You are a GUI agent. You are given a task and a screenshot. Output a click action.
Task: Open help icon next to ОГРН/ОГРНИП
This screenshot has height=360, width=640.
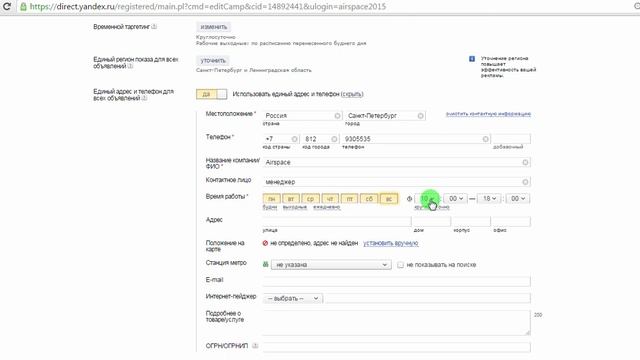(x=255, y=346)
